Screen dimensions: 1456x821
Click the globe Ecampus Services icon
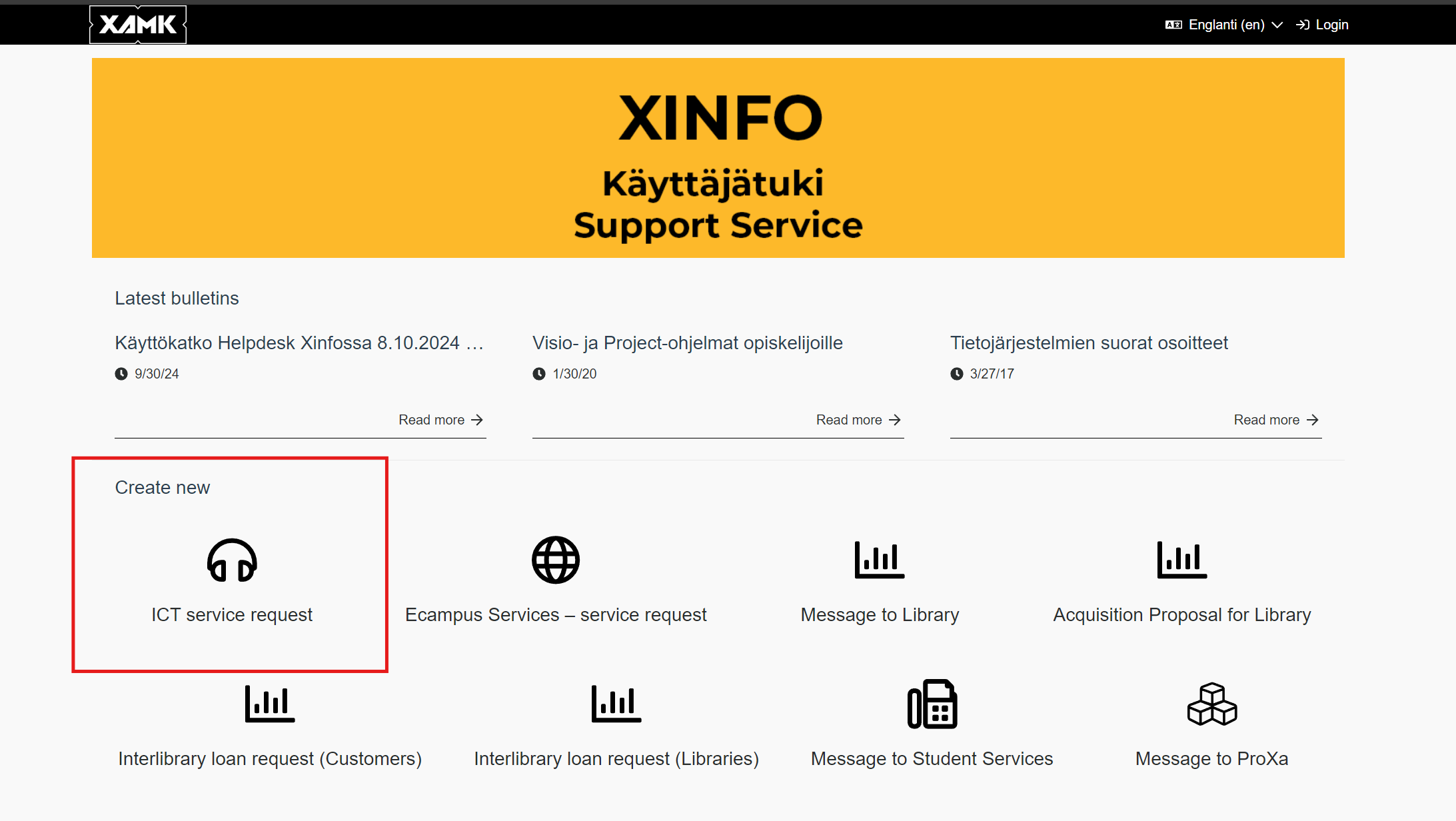point(555,560)
